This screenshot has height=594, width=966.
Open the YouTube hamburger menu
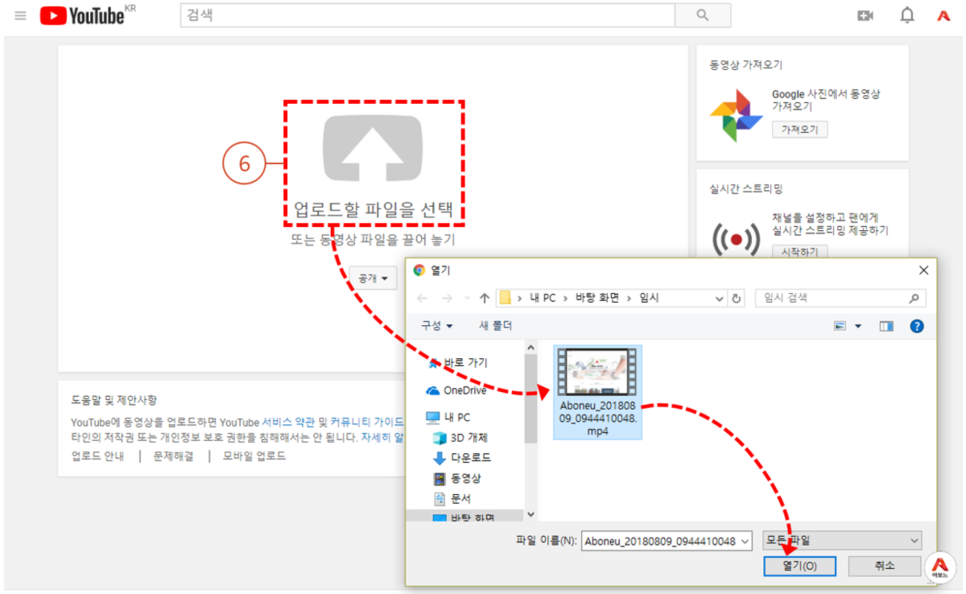(20, 15)
